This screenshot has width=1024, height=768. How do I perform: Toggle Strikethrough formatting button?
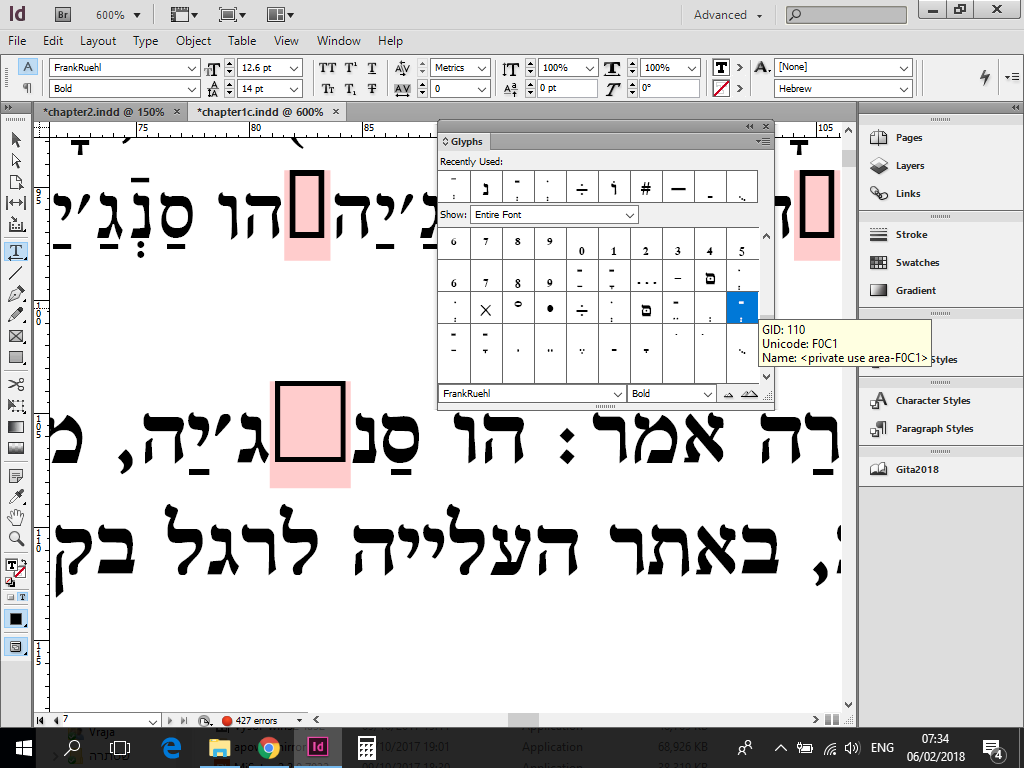(x=372, y=89)
